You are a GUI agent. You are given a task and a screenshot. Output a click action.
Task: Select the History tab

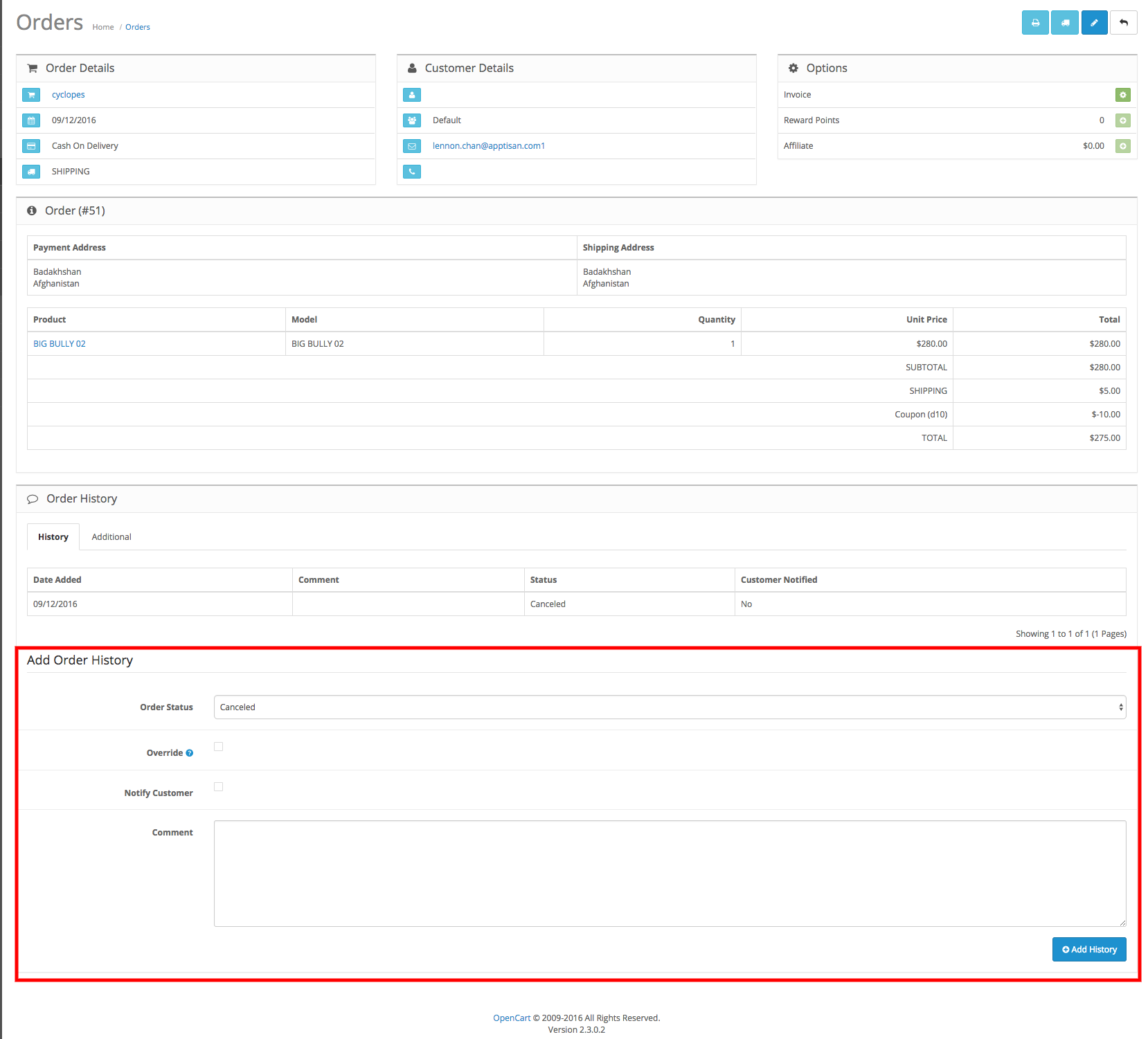pyautogui.click(x=53, y=537)
